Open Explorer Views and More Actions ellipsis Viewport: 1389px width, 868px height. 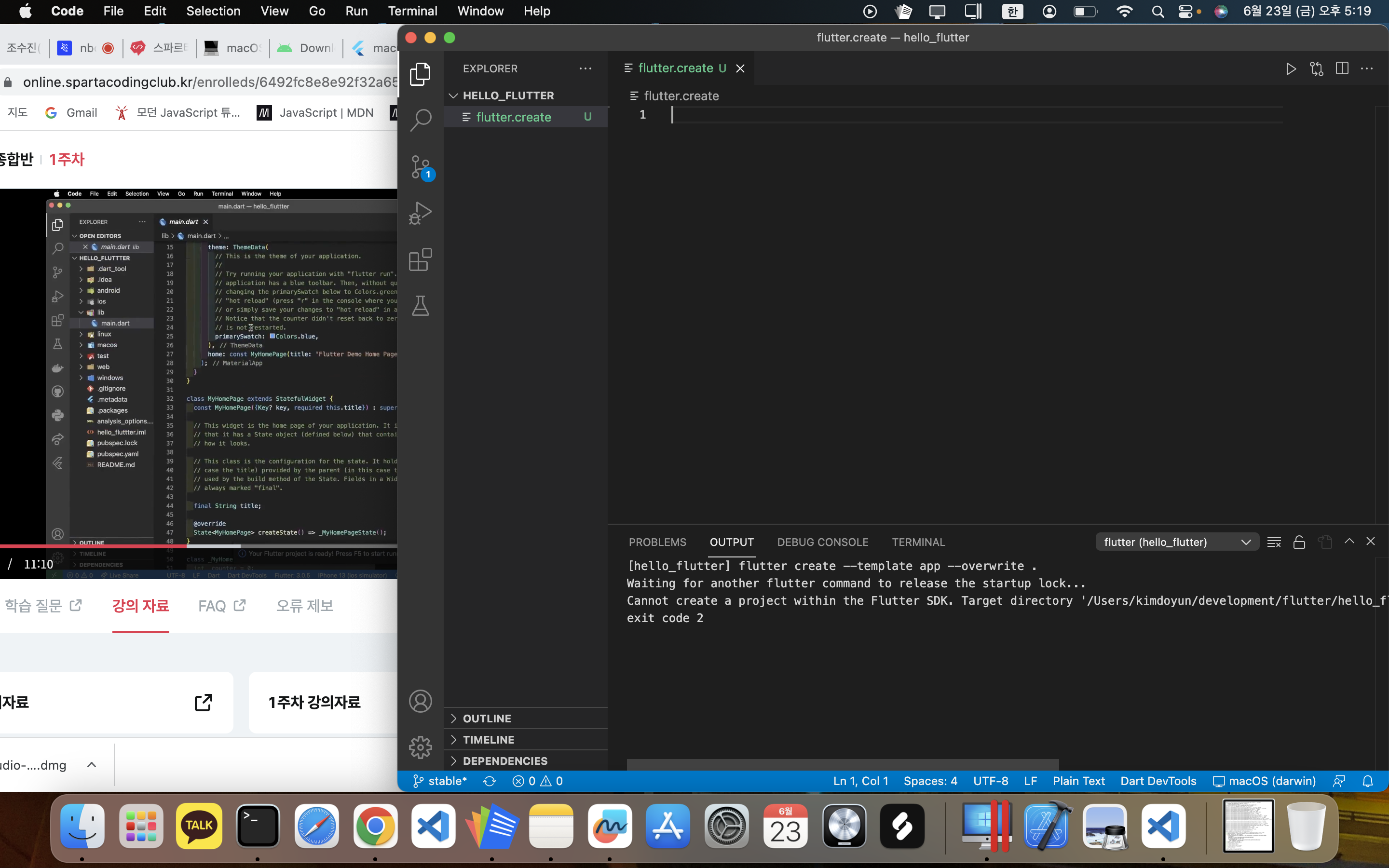(x=586, y=69)
